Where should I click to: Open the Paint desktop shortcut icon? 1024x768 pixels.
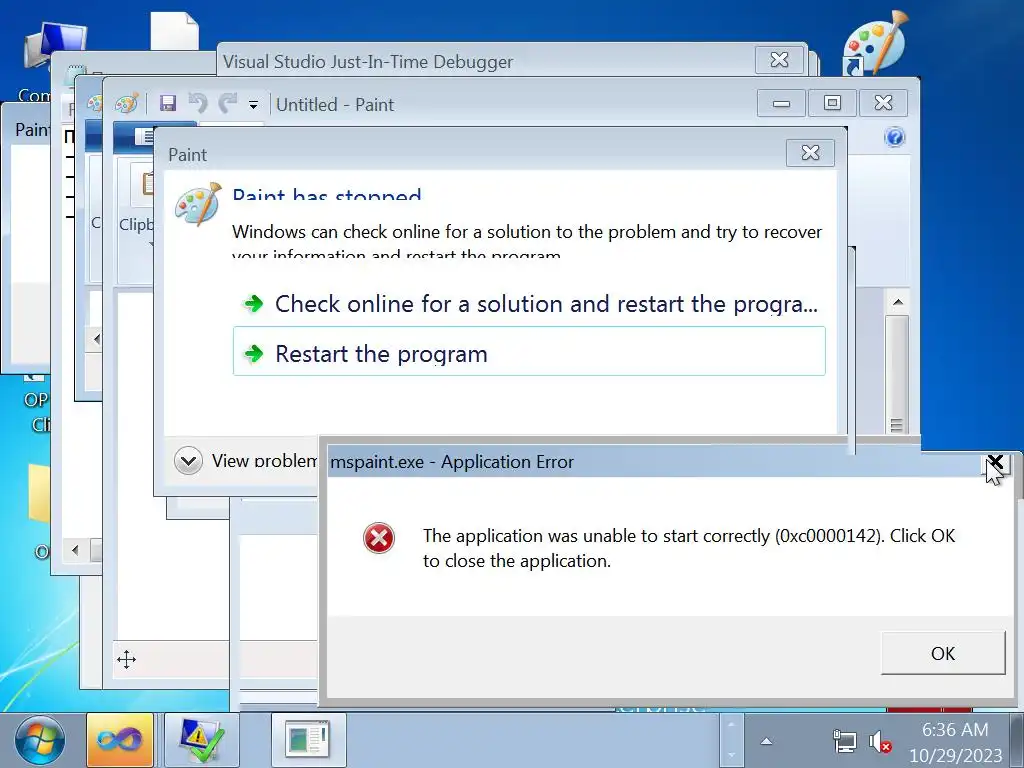(x=874, y=42)
